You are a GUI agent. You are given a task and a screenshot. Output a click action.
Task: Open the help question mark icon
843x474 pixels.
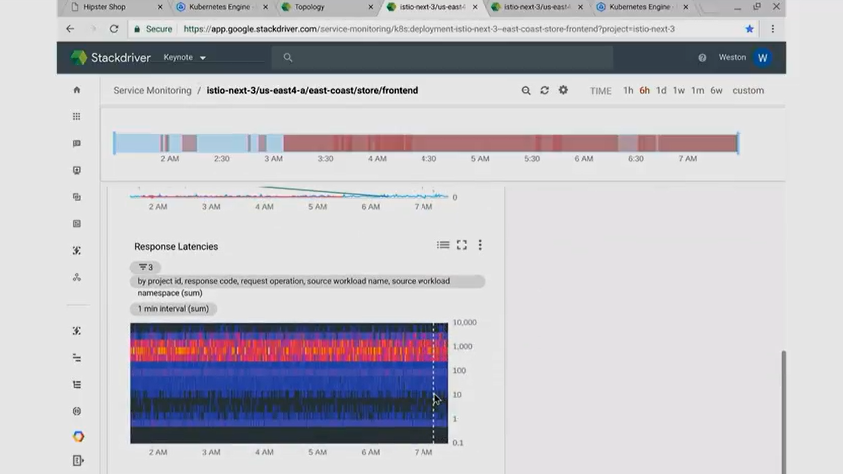[x=702, y=58]
